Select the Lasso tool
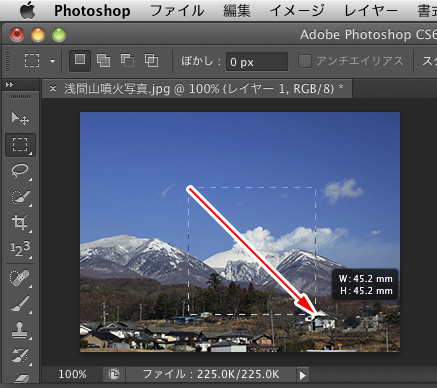 [x=20, y=171]
